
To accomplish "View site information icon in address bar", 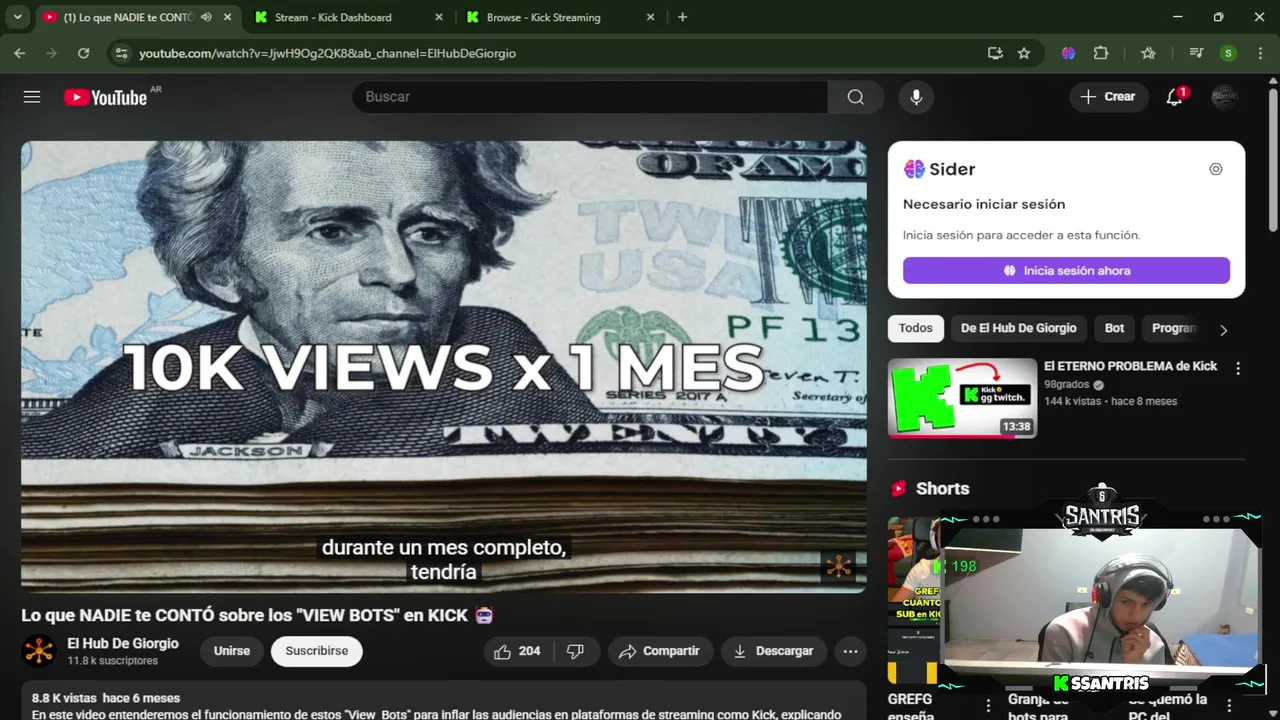I will tap(121, 53).
